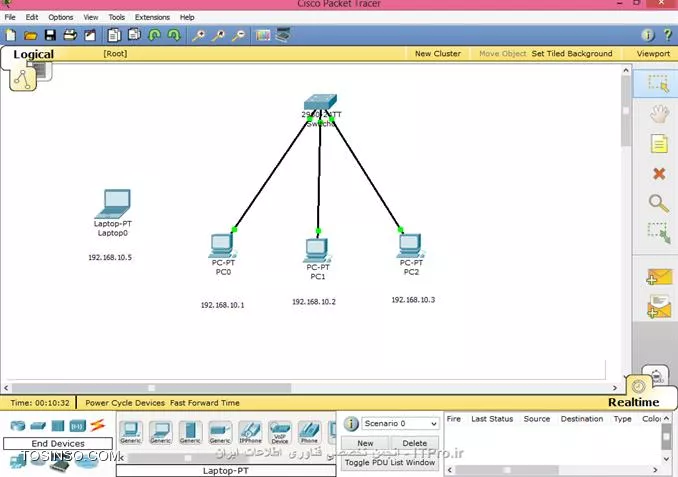Open the Extensions menu
This screenshot has height=477, width=678.
click(152, 17)
